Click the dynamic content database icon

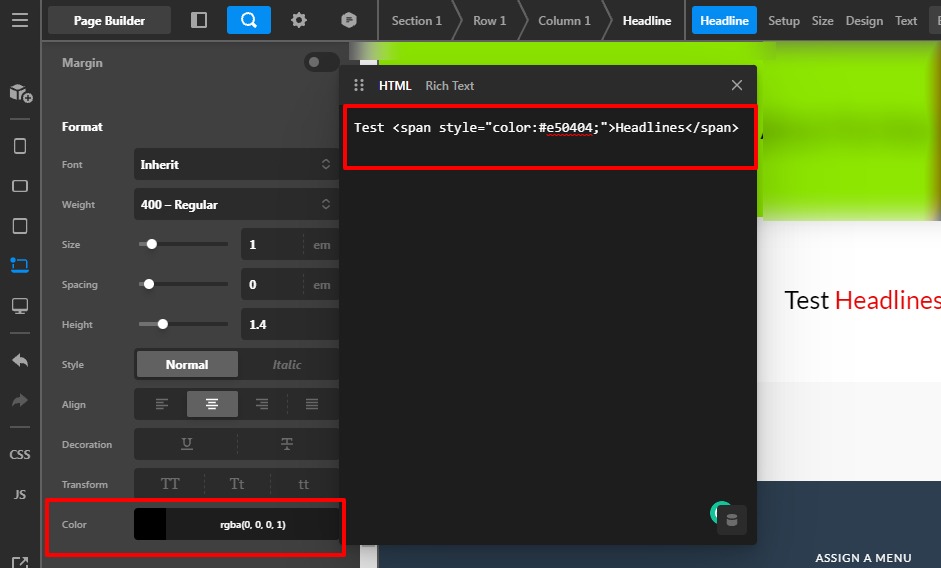tap(732, 520)
